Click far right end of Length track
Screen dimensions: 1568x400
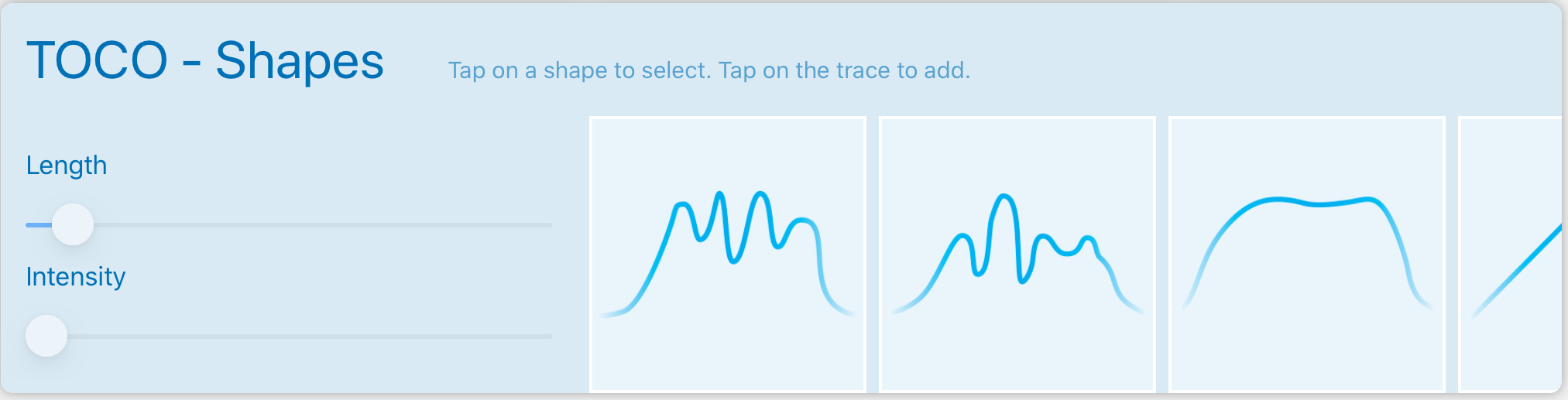tap(548, 225)
